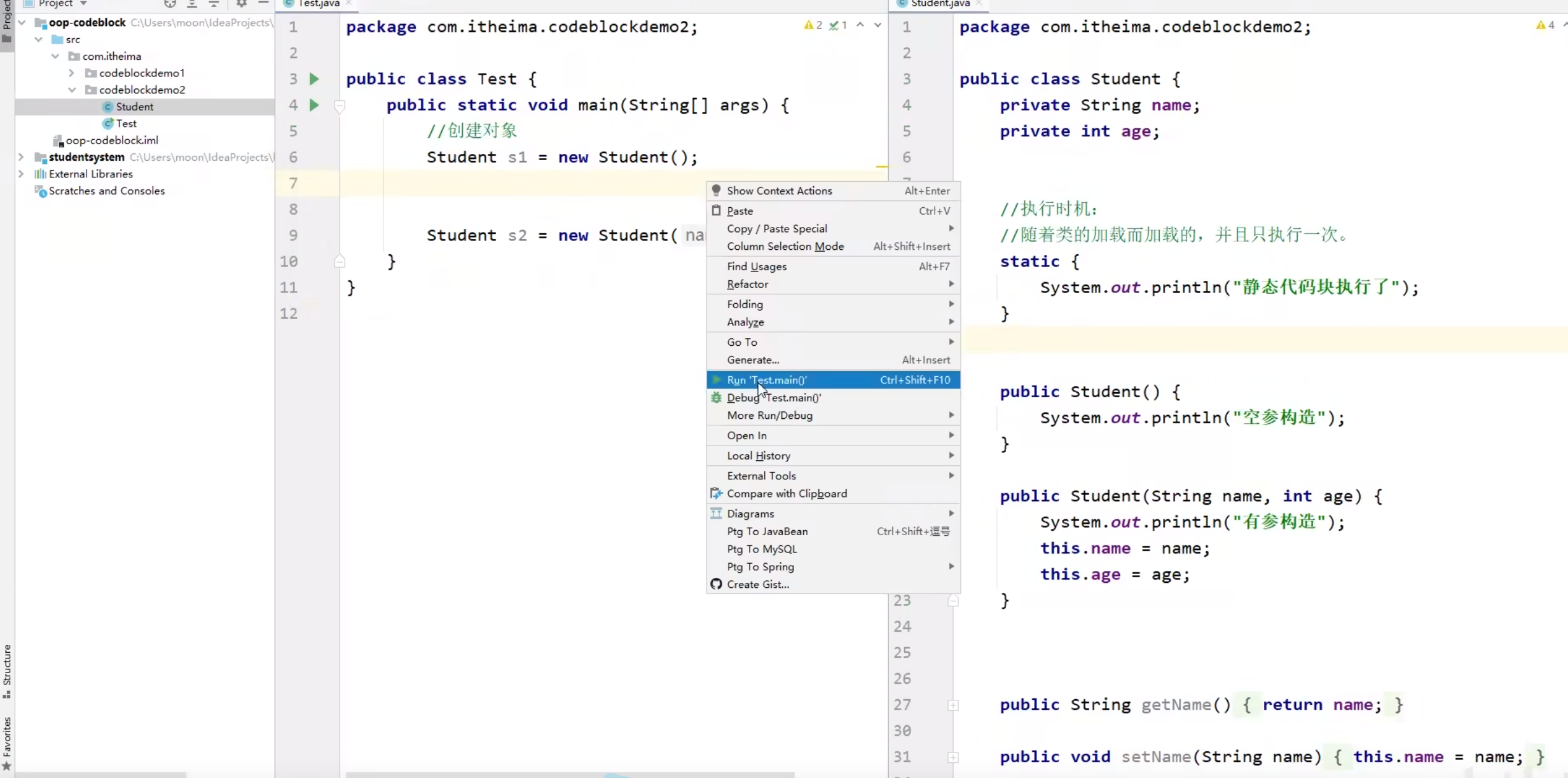The image size is (1568, 778).
Task: Click the collapse all icon in Project panel
Action: coord(214,4)
